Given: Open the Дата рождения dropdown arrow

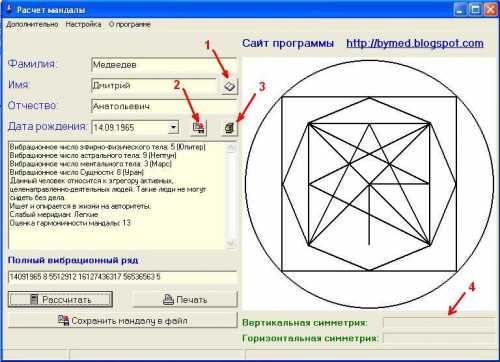Looking at the screenshot, I should 173,127.
